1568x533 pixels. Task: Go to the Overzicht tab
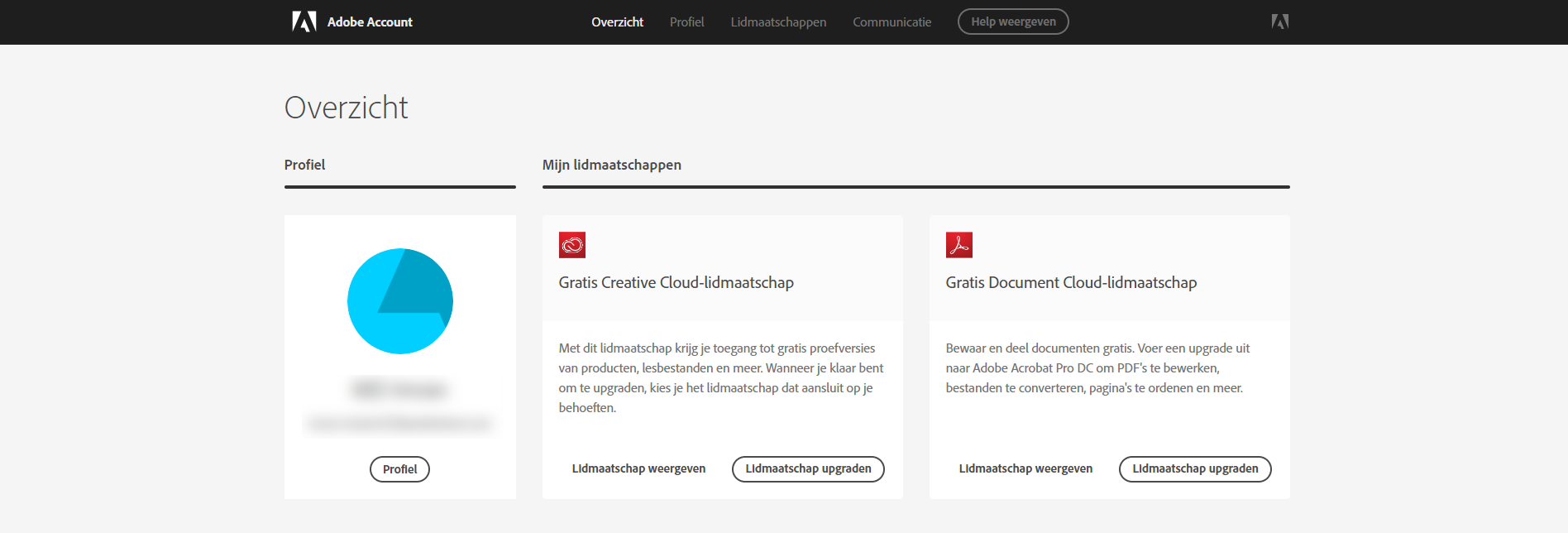617,22
